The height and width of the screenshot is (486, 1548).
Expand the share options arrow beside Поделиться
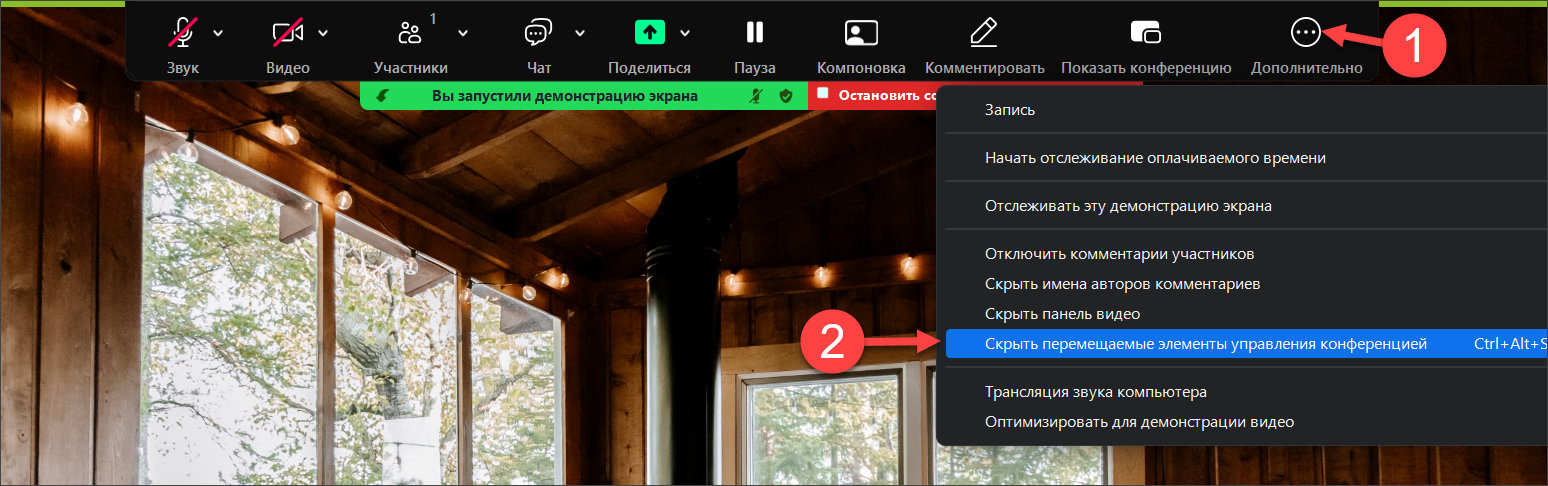click(685, 33)
